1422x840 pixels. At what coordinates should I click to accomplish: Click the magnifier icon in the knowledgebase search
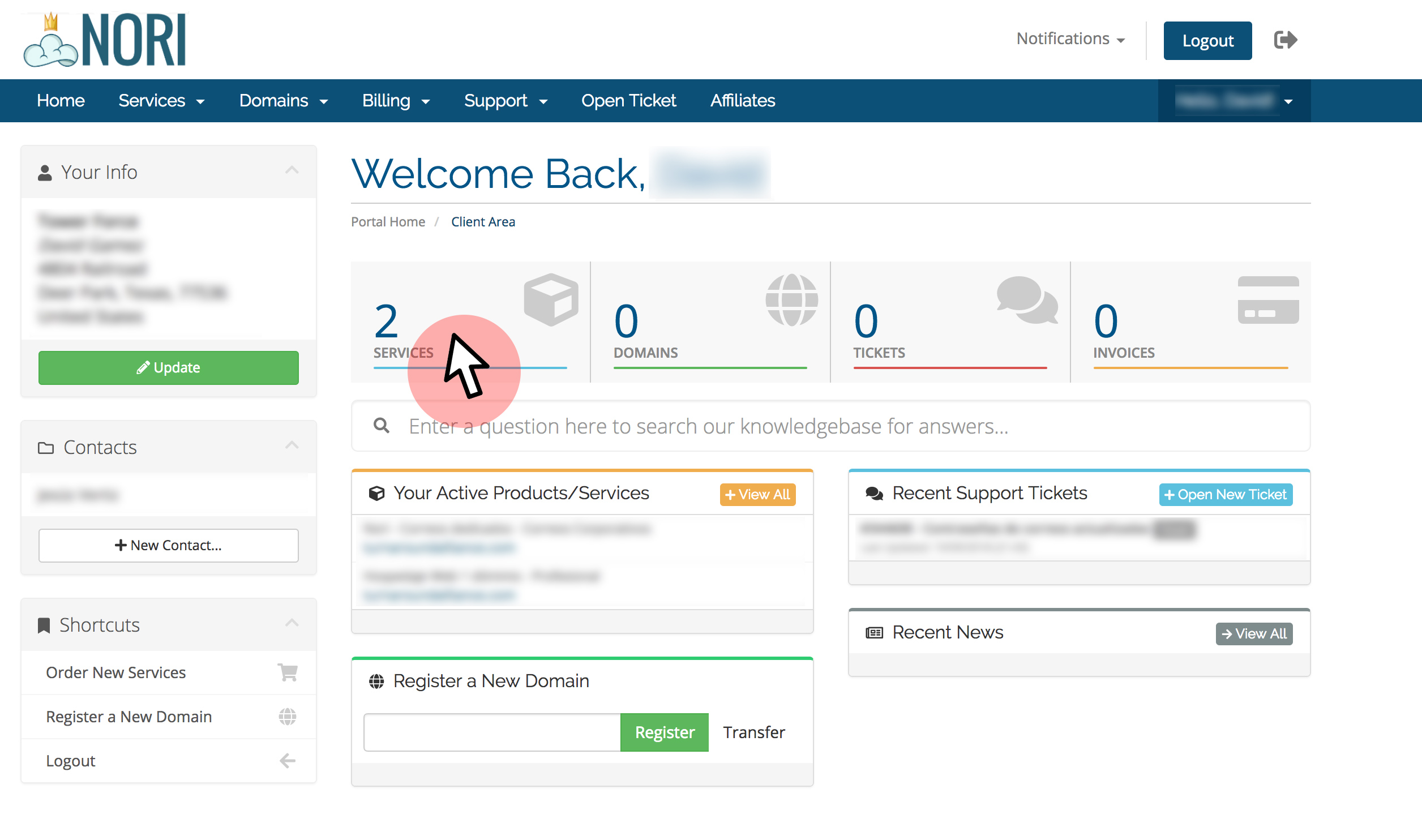(382, 426)
